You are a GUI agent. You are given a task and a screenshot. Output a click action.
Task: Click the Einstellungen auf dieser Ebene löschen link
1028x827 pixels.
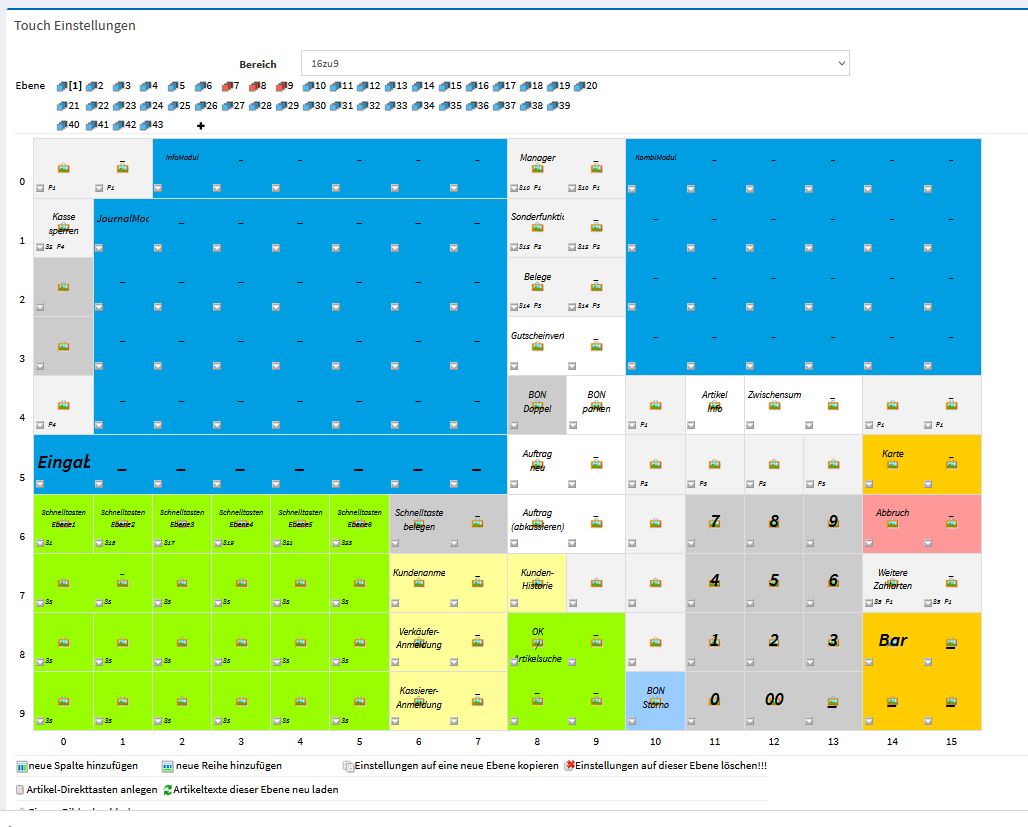[x=670, y=766]
